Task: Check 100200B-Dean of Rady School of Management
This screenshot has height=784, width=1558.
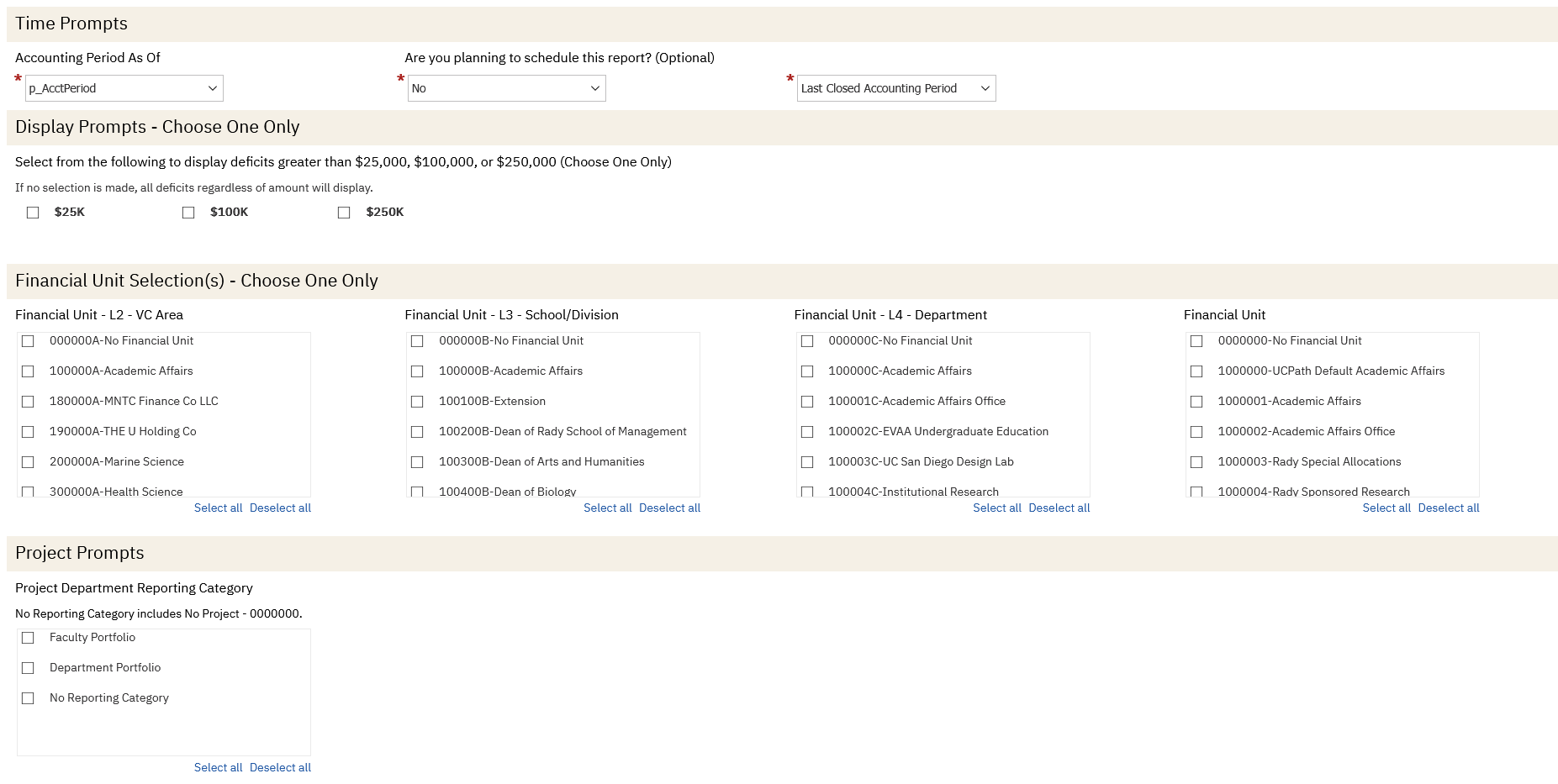Action: click(x=417, y=432)
